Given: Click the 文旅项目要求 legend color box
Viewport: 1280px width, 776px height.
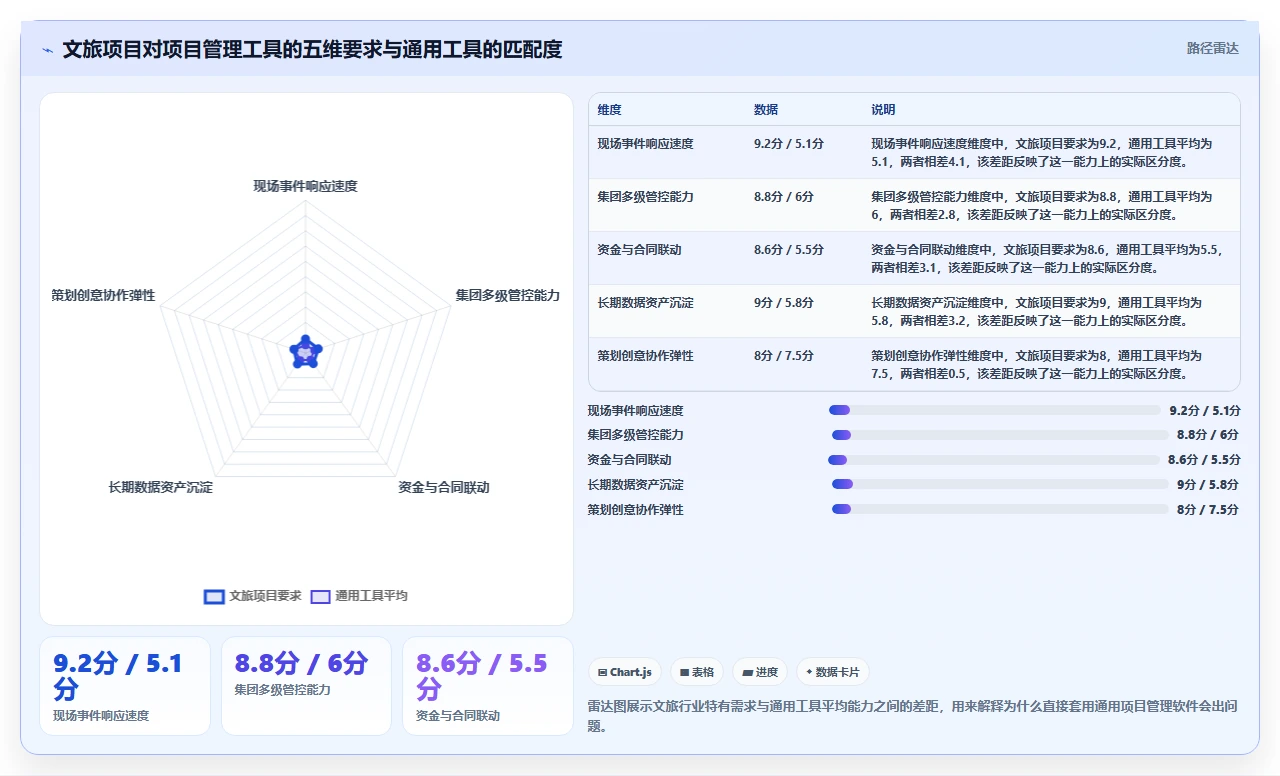Looking at the screenshot, I should pyautogui.click(x=214, y=596).
